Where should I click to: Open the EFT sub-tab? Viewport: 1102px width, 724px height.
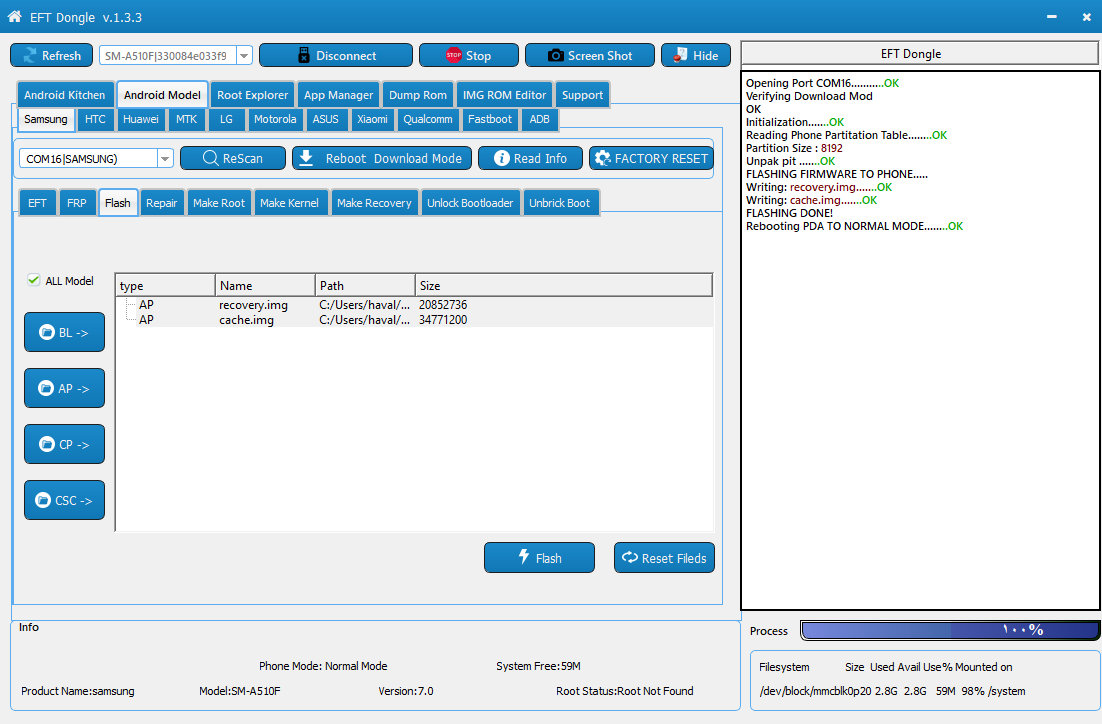coord(37,203)
